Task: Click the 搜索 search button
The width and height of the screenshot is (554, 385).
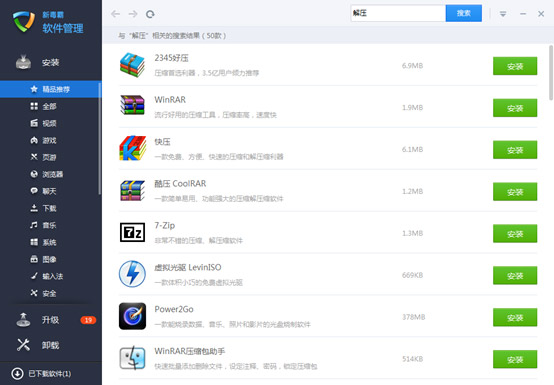Action: pos(464,13)
